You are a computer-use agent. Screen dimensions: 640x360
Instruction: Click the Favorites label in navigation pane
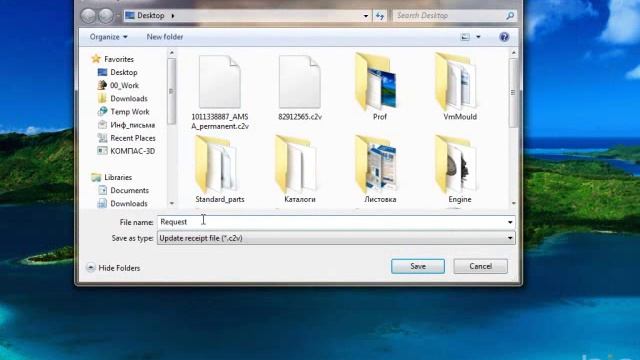point(119,59)
